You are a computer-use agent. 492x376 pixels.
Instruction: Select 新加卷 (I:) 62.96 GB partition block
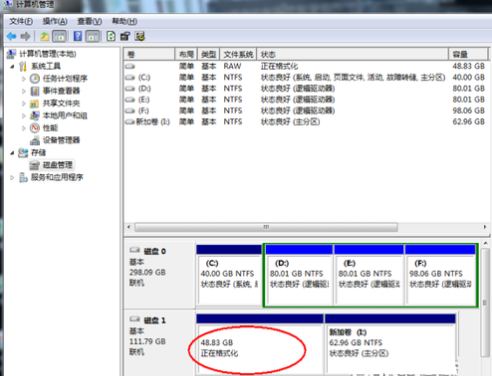390,344
